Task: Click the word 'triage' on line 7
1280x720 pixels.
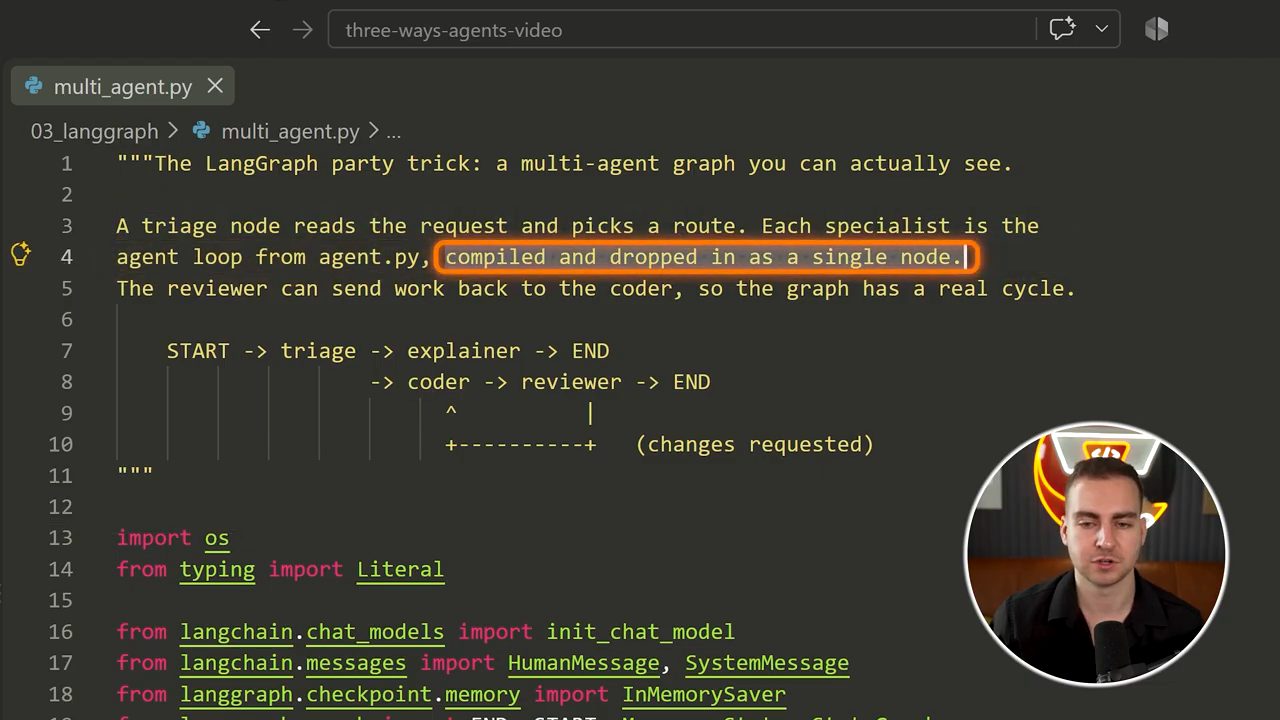Action: click(318, 351)
